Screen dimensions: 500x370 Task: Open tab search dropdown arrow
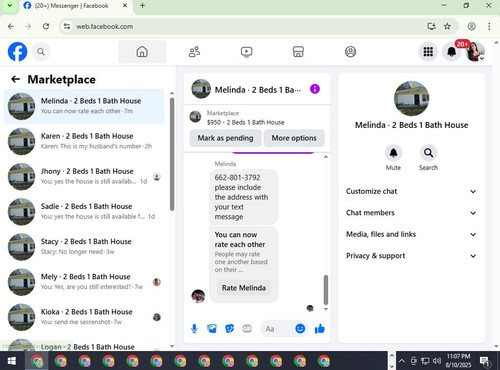click(10, 6)
